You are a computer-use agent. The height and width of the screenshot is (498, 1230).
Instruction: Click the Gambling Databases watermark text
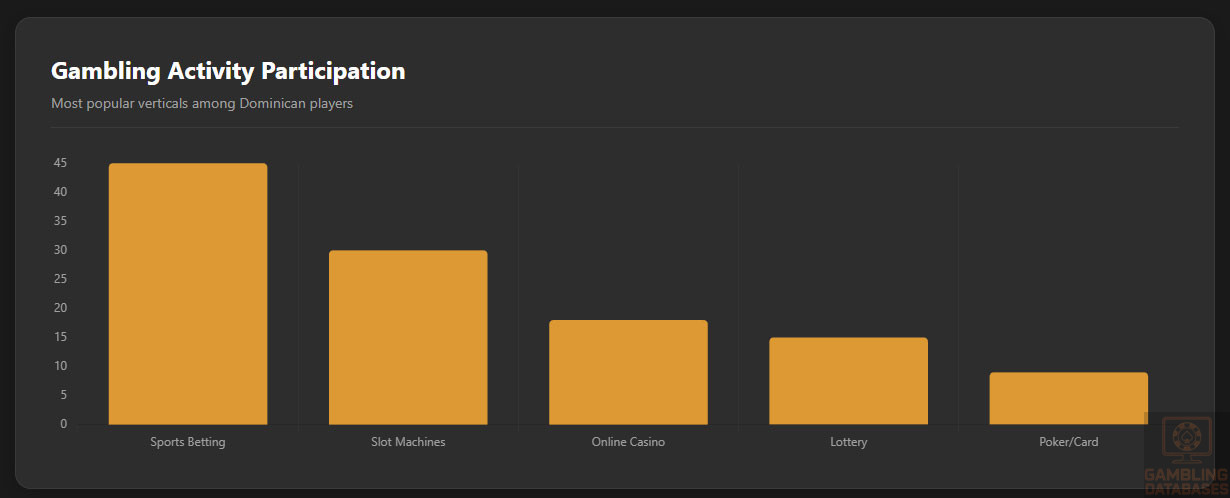pyautogui.click(x=1186, y=480)
